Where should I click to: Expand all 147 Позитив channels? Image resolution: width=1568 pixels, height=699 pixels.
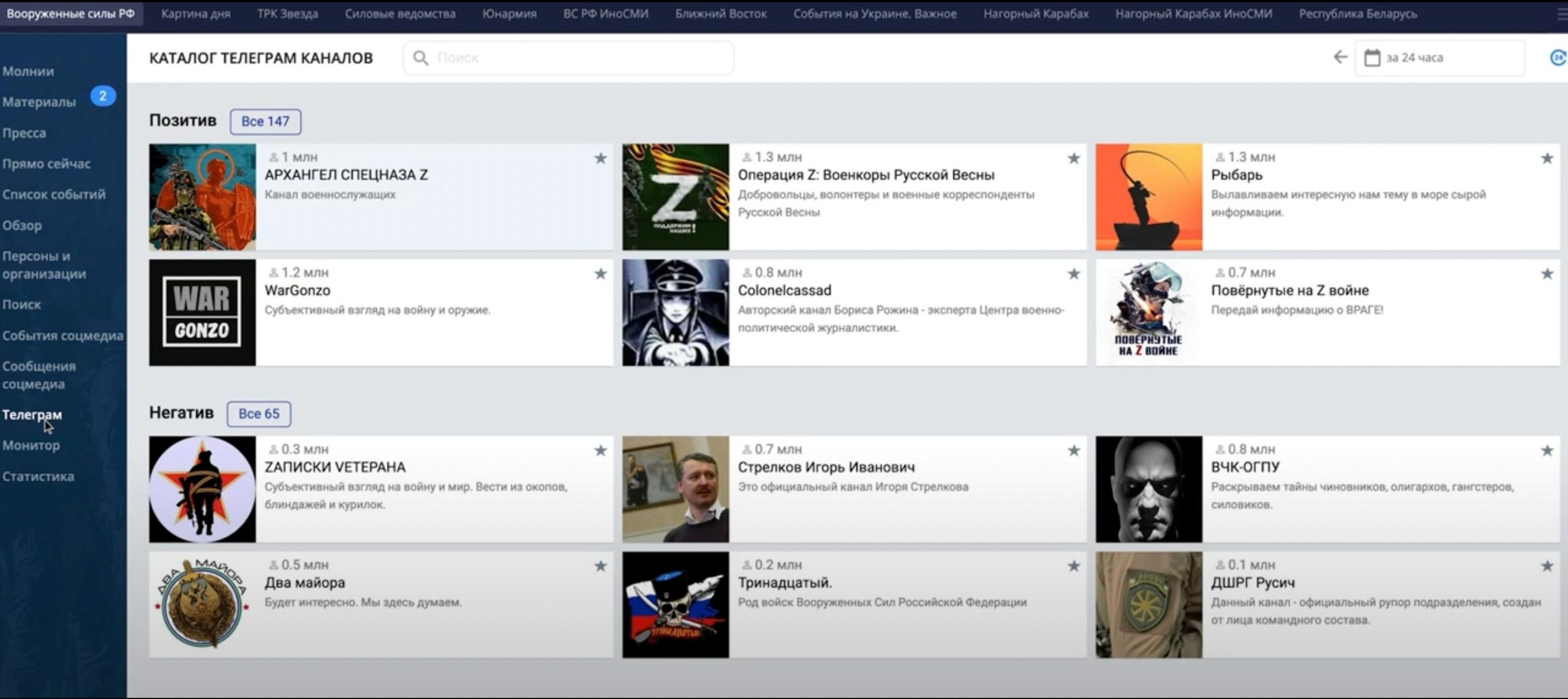(265, 121)
